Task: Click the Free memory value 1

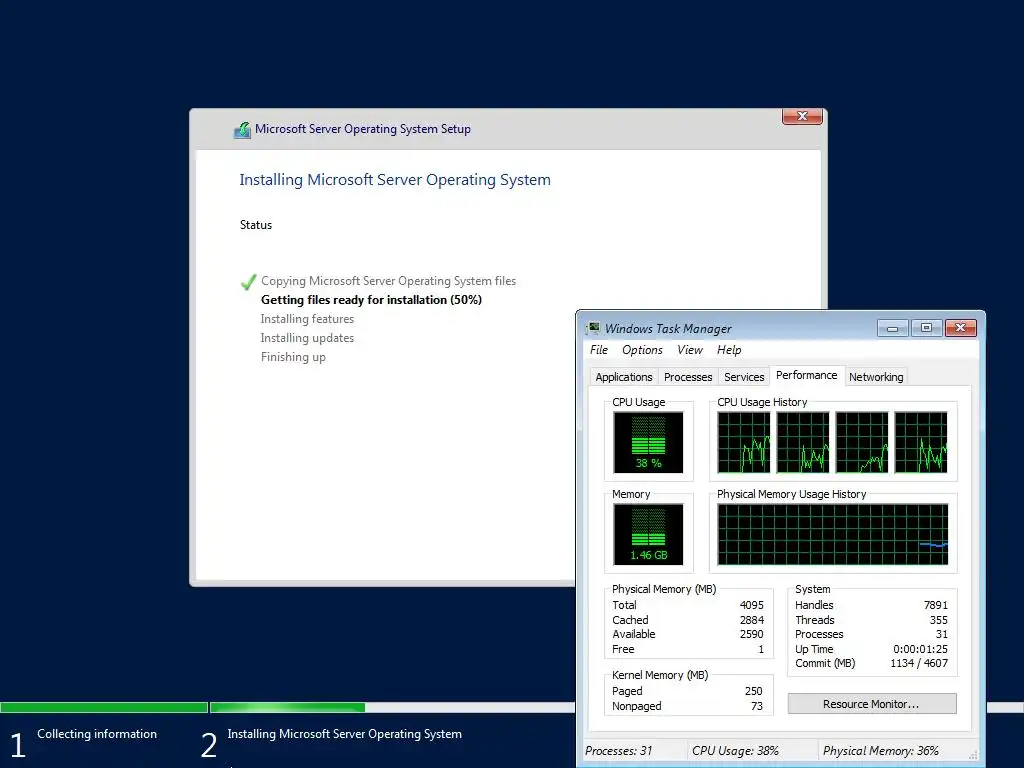Action: [x=761, y=649]
